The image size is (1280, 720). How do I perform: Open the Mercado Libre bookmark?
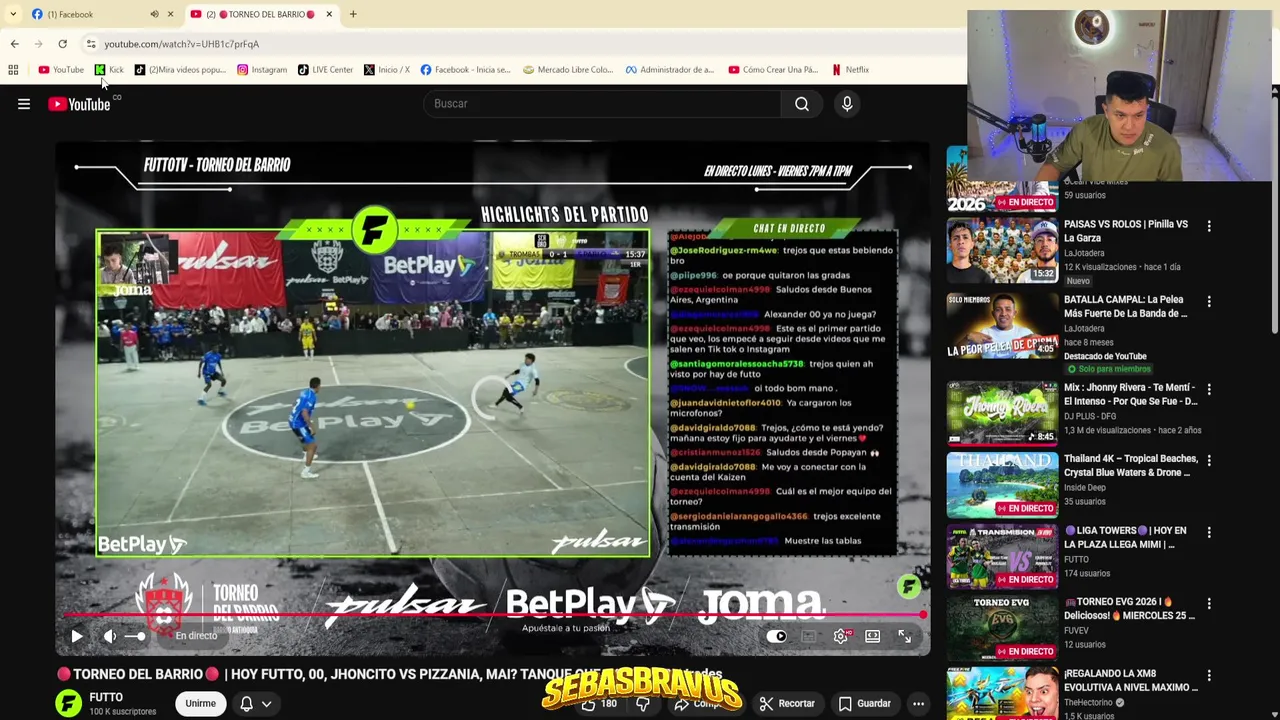pyautogui.click(x=568, y=70)
